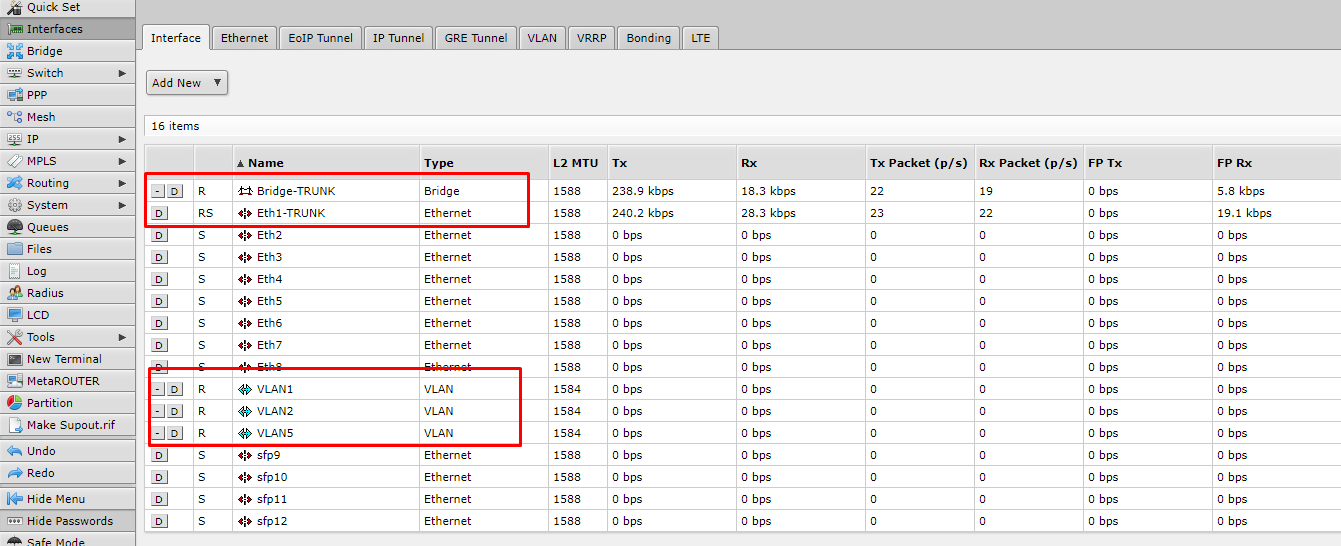Click the Eth4 interface icon
The image size is (1341, 546).
pos(245,279)
